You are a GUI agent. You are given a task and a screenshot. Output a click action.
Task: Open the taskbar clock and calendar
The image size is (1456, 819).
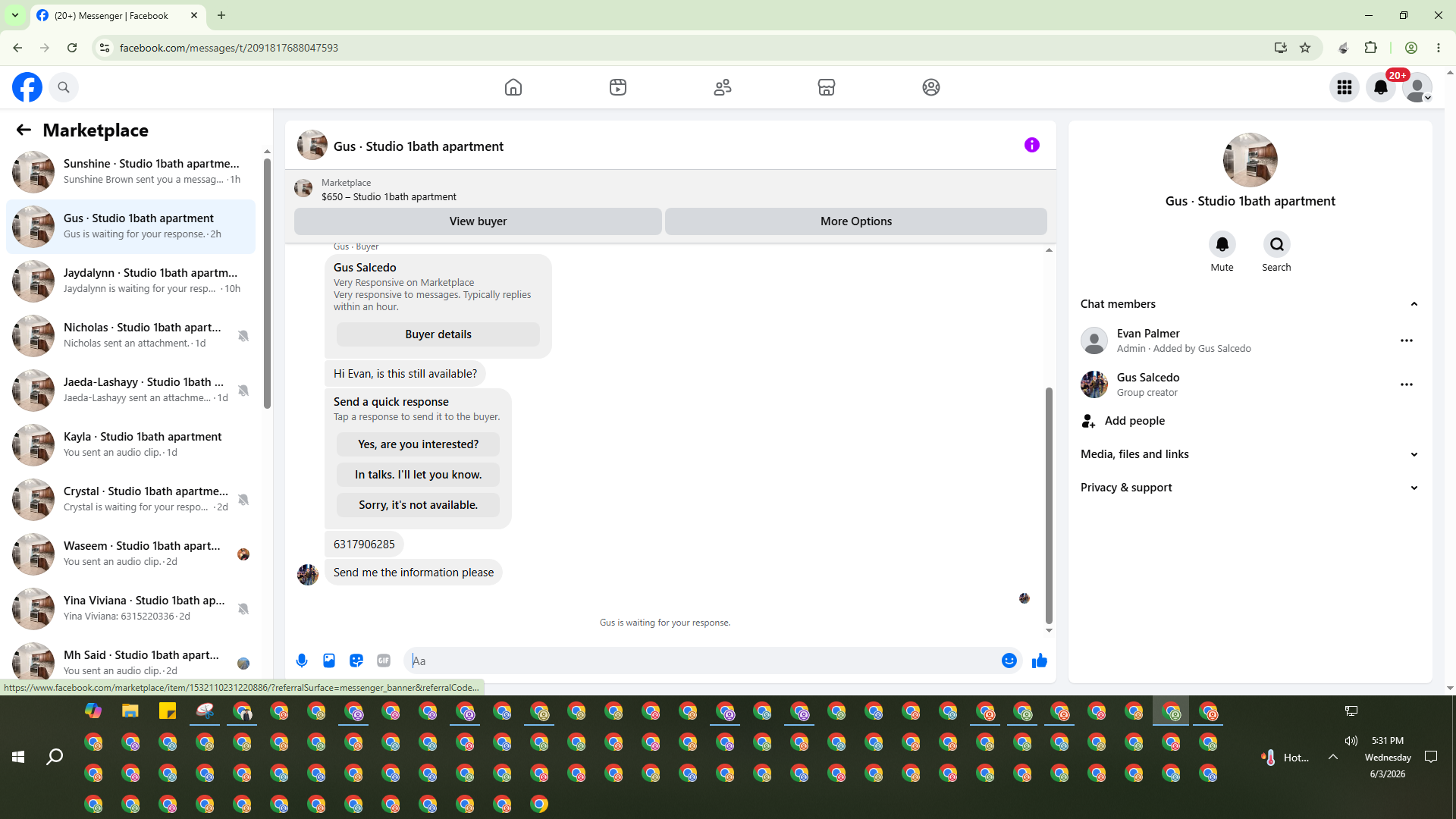click(1388, 757)
